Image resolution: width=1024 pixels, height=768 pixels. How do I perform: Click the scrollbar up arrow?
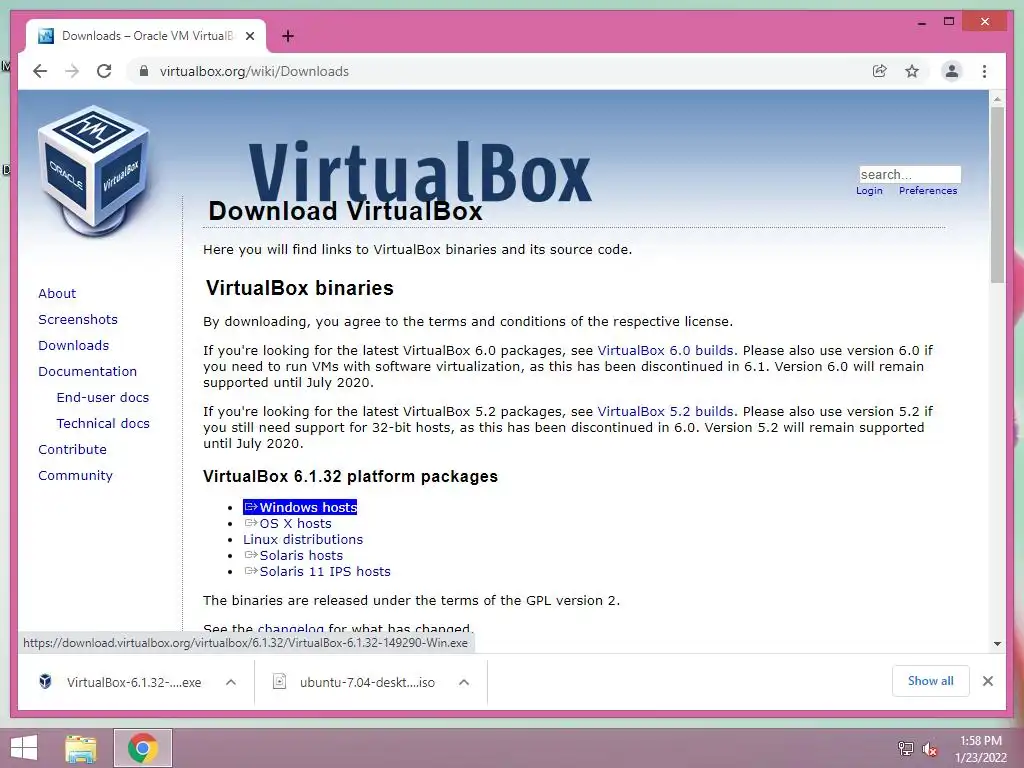click(997, 99)
